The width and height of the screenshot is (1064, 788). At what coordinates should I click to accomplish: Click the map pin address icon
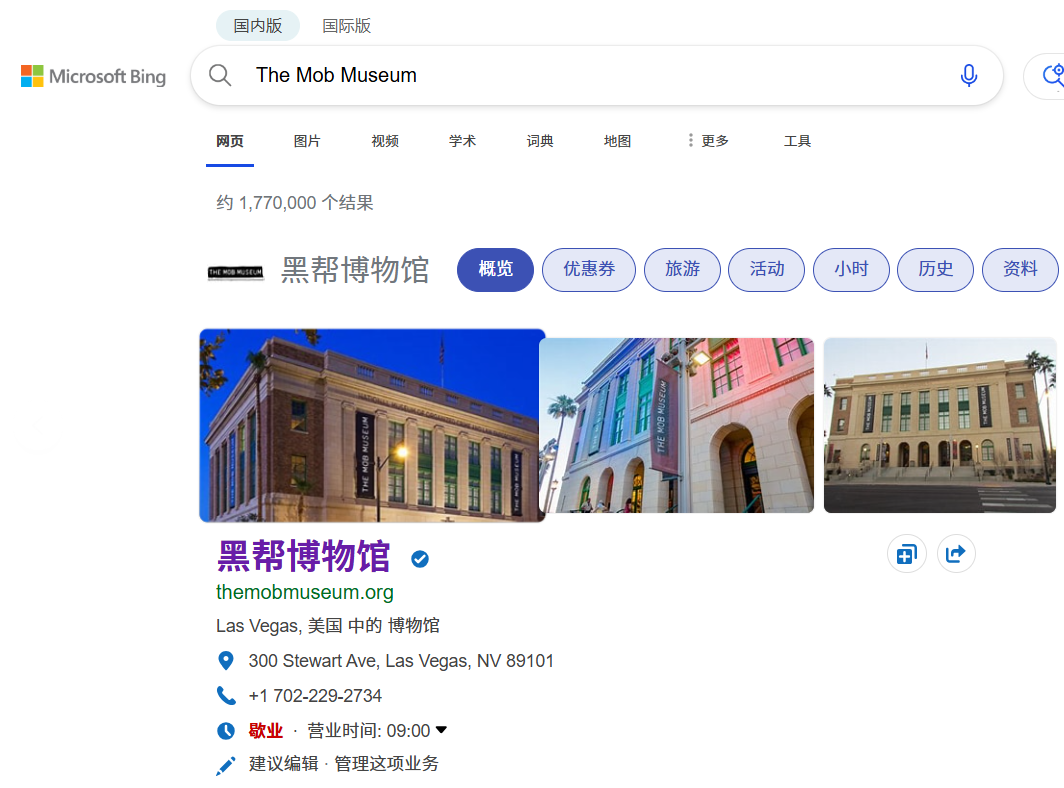(226, 660)
